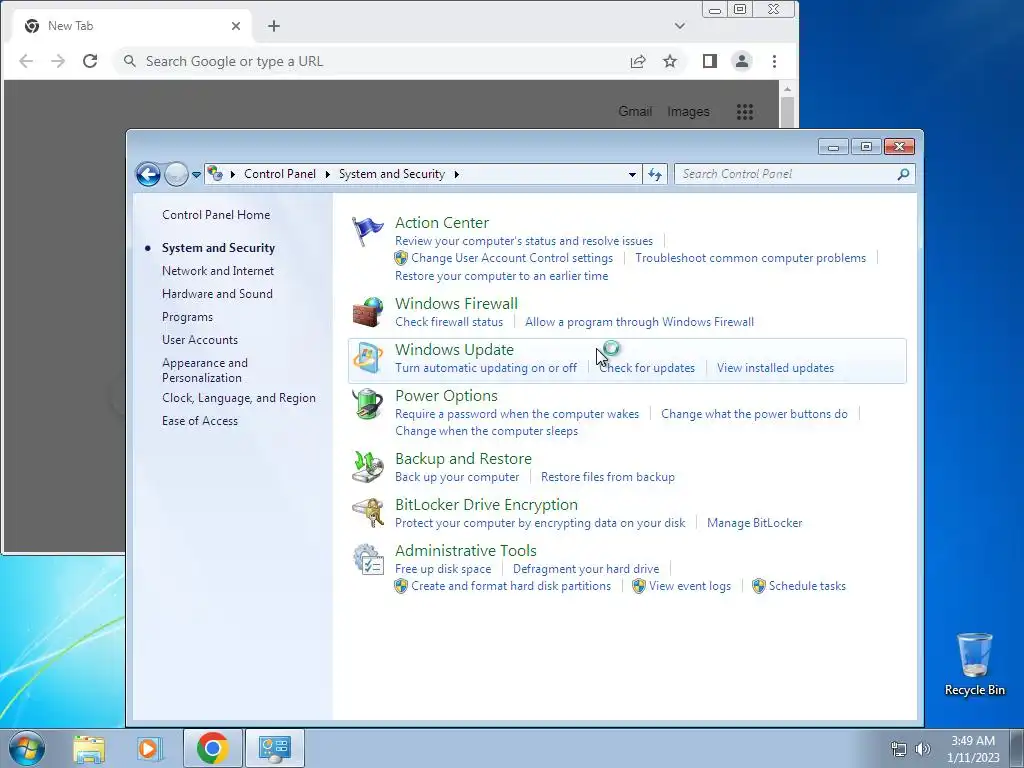
Task: Open Change User Account Control settings
Action: [512, 258]
